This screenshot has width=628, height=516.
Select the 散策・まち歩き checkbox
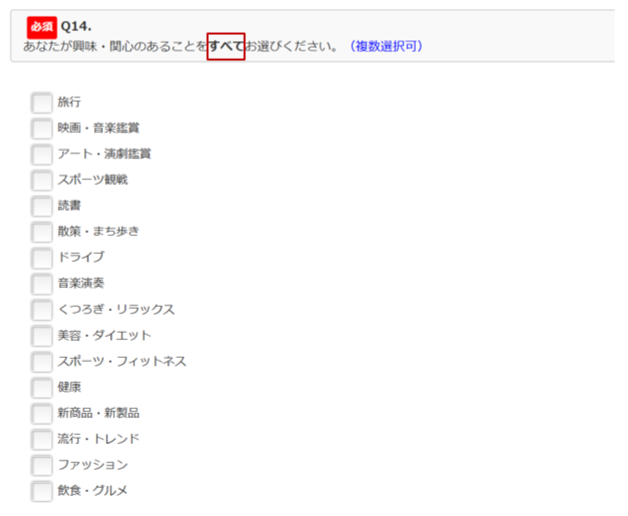coord(41,232)
